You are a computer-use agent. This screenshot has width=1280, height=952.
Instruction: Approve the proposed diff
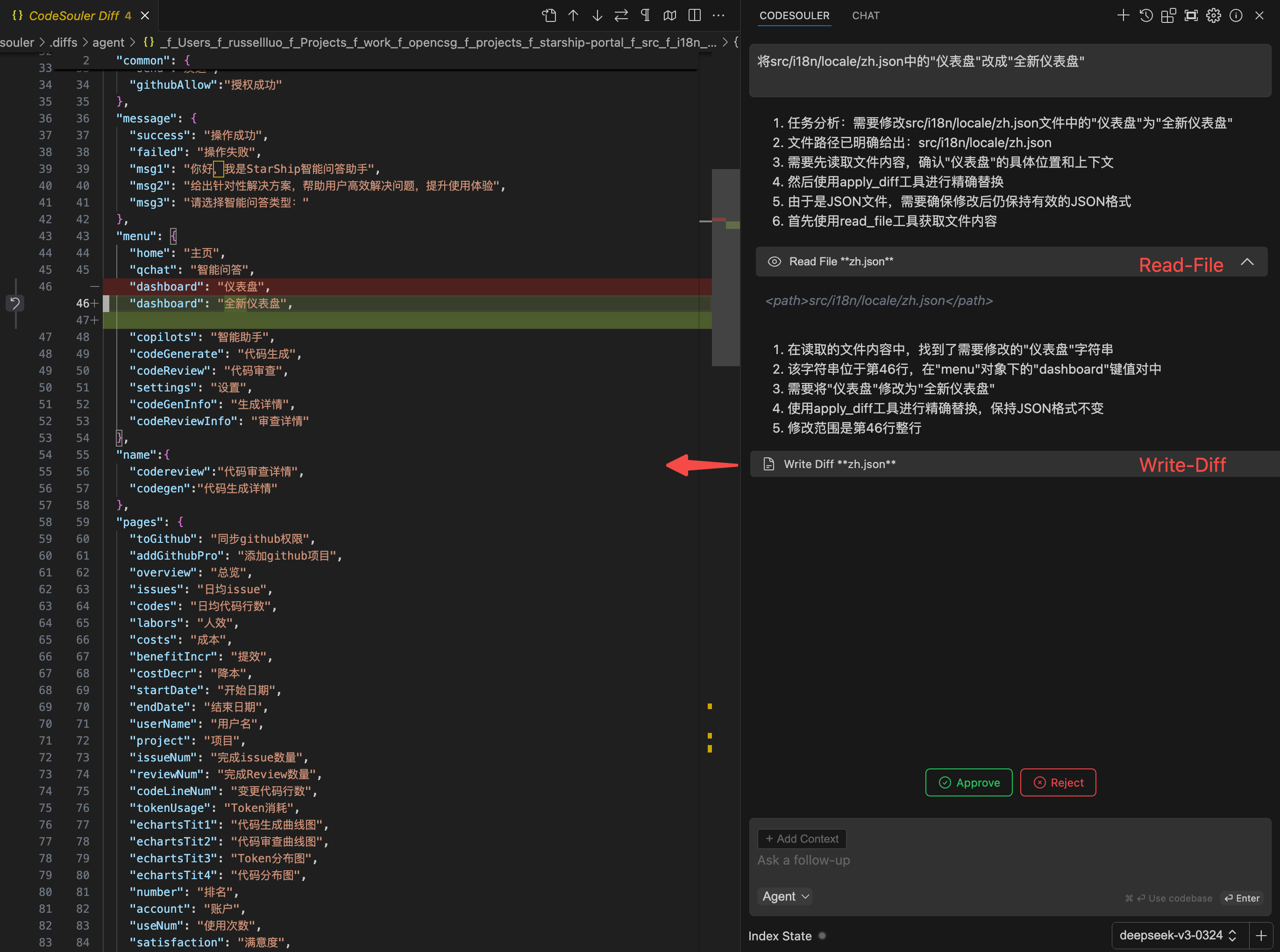(x=969, y=782)
